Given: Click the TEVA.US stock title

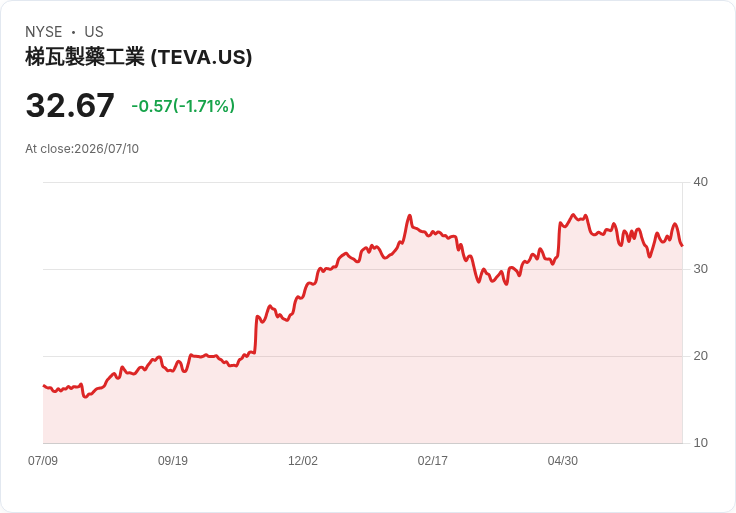Looking at the screenshot, I should pos(138,57).
